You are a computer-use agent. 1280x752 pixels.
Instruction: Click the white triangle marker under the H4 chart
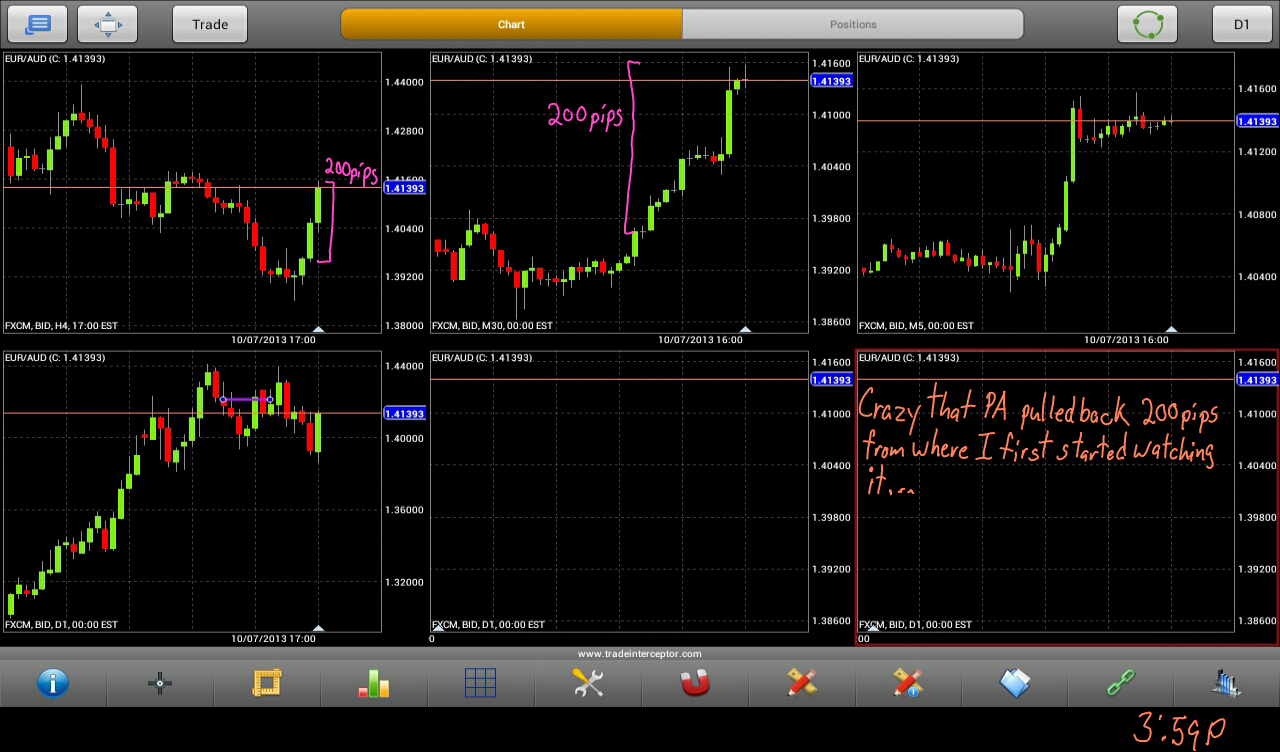click(318, 329)
